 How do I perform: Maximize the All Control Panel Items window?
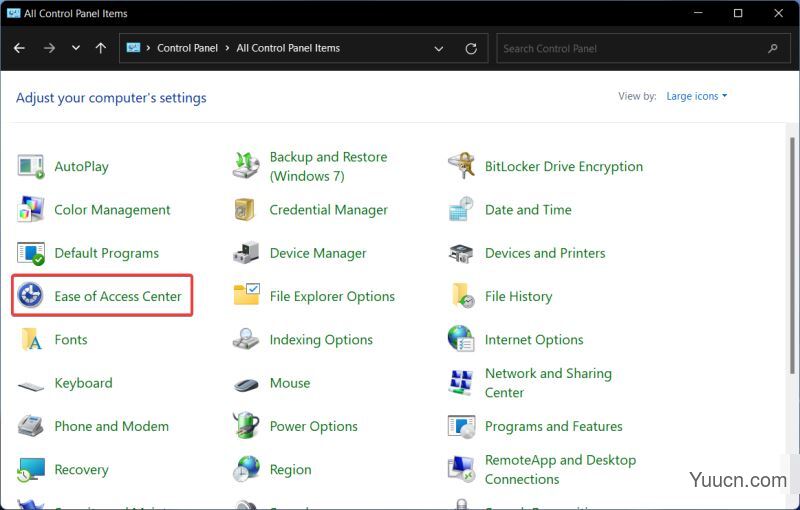(x=738, y=13)
